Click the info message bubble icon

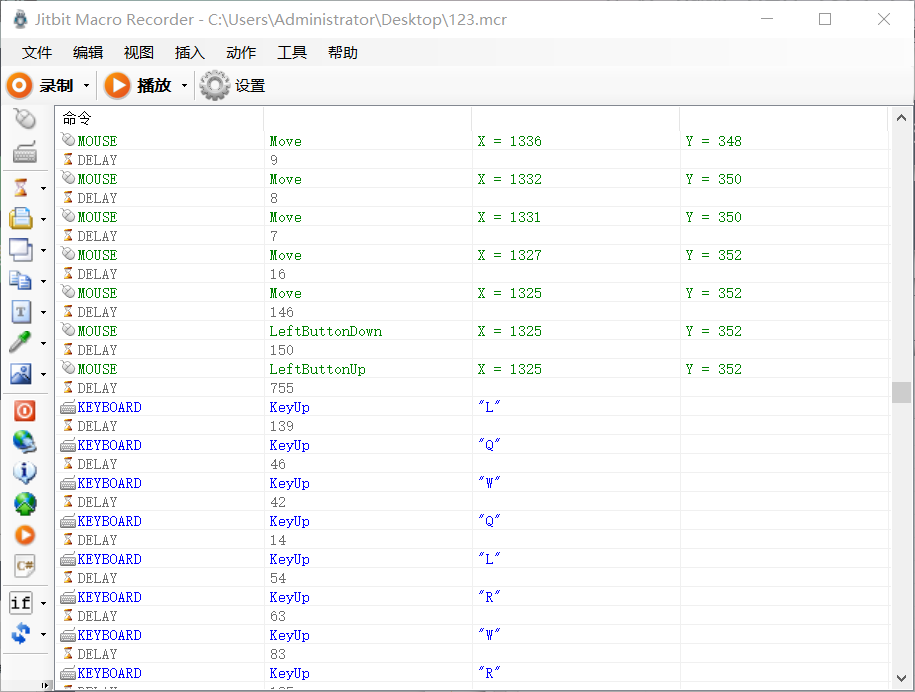[25, 472]
